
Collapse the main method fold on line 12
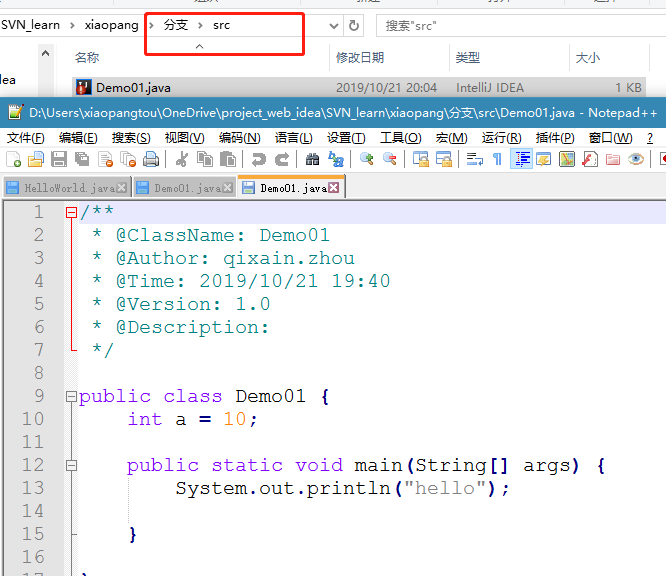click(71, 466)
